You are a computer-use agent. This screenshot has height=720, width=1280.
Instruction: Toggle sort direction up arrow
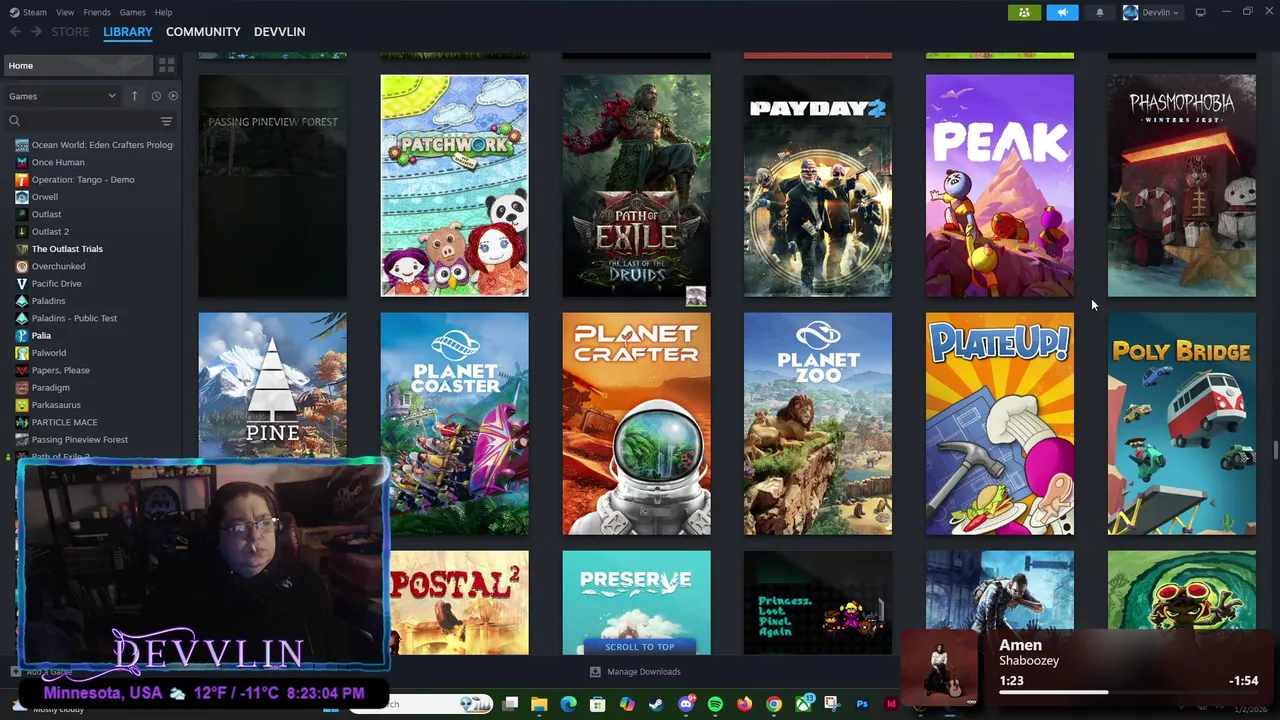[134, 96]
